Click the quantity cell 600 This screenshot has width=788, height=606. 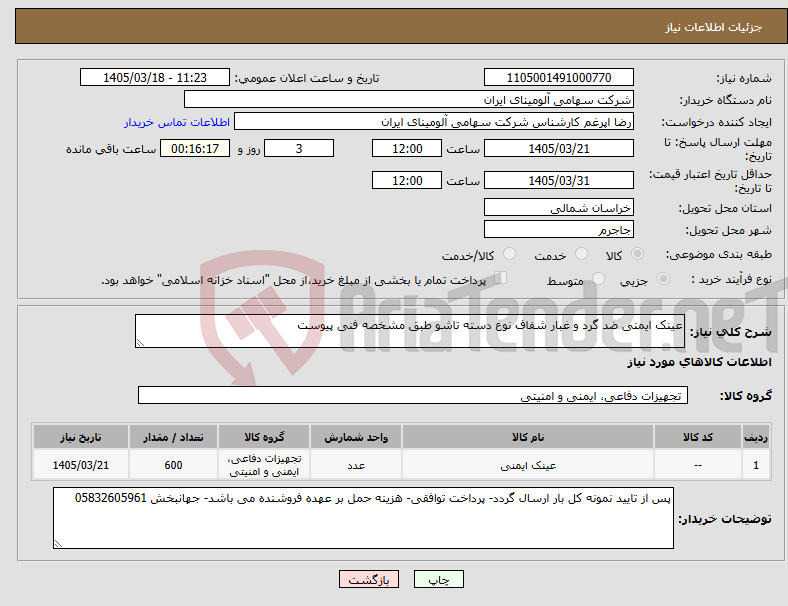click(x=173, y=465)
